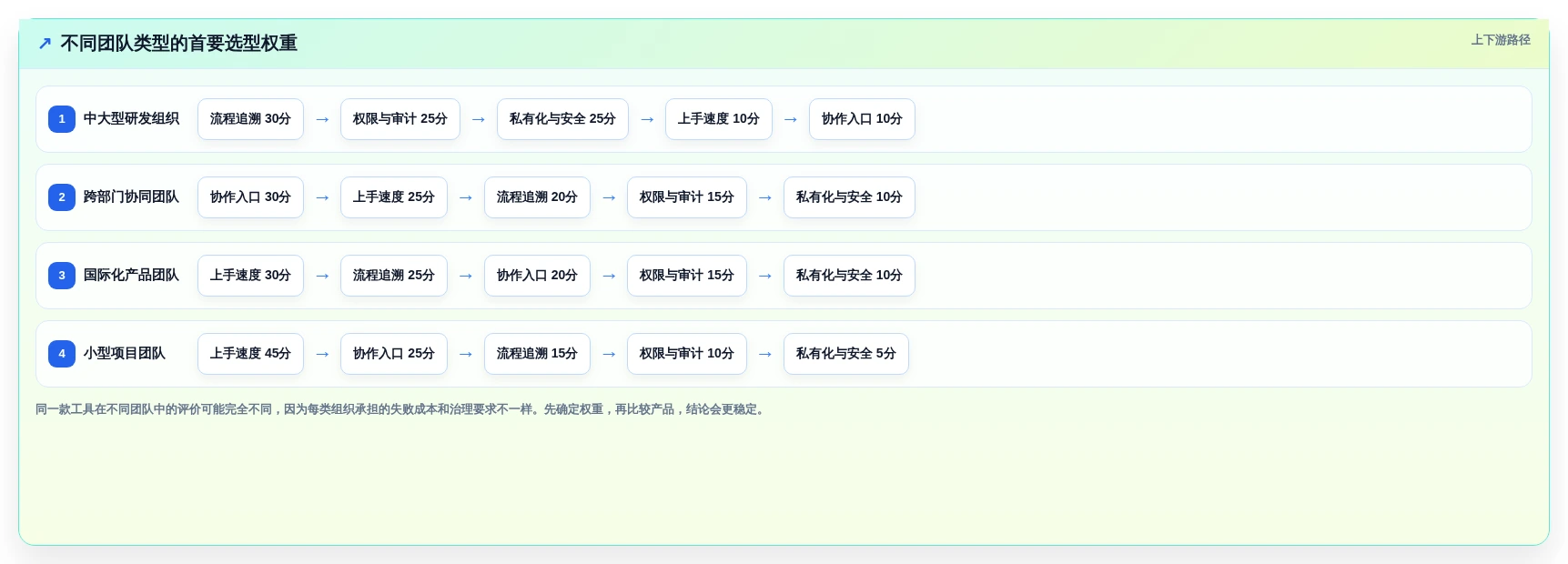
Task: Click the 协作入口 30分 chip
Action: [x=250, y=197]
